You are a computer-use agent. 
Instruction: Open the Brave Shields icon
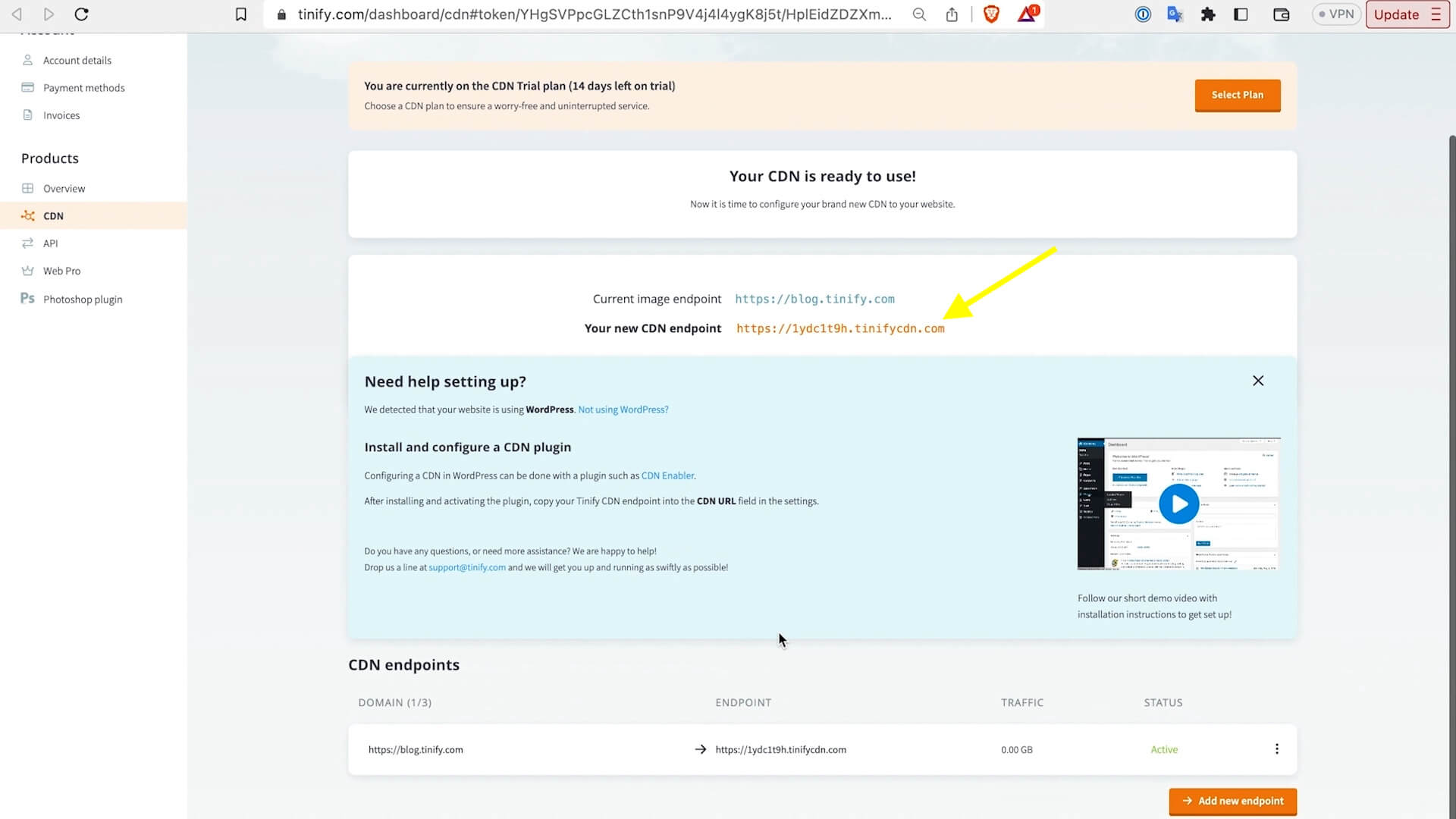point(991,14)
